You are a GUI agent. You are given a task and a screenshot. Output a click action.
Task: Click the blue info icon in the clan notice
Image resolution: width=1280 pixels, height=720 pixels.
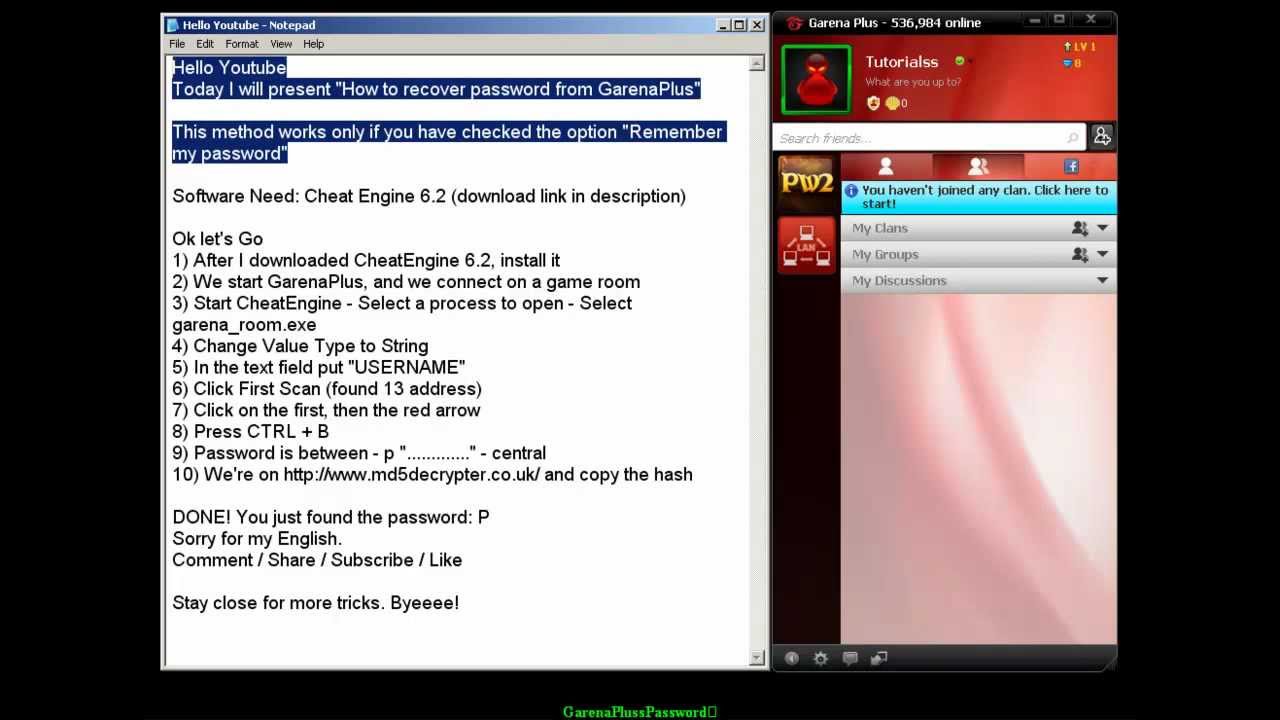tap(851, 190)
